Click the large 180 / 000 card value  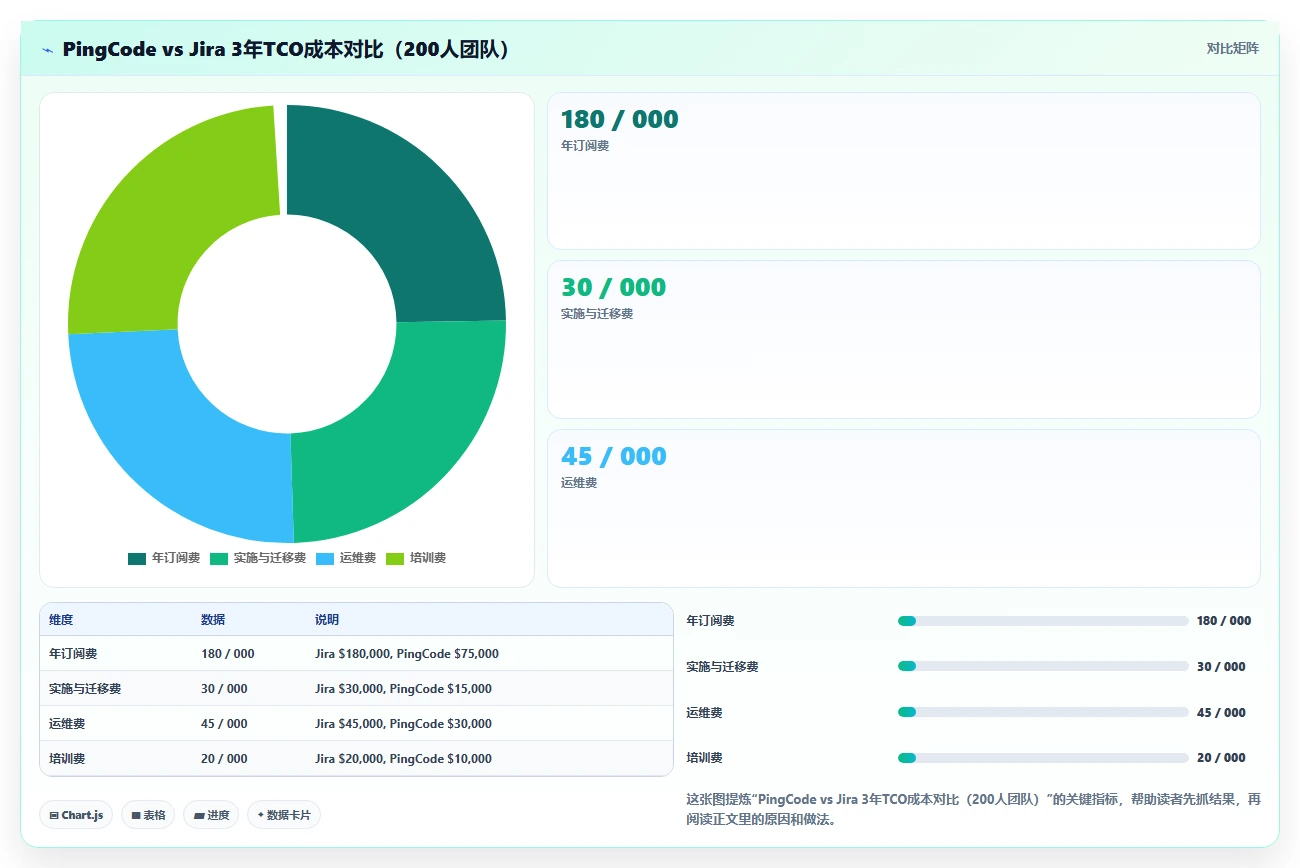tap(619, 119)
